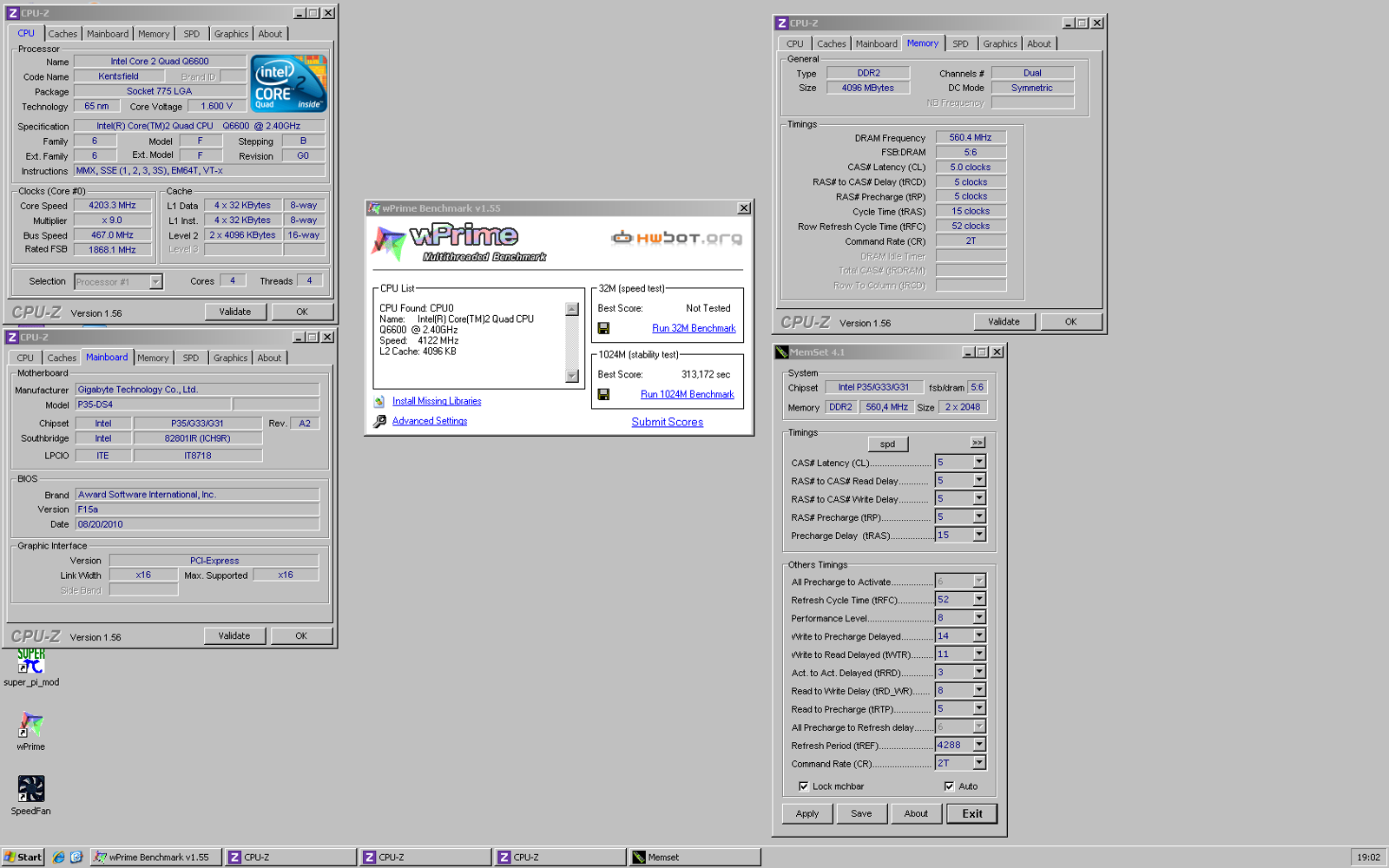The width and height of the screenshot is (1389, 868).
Task: Click the Core Speed value 4203.3 MHz
Action: point(112,206)
